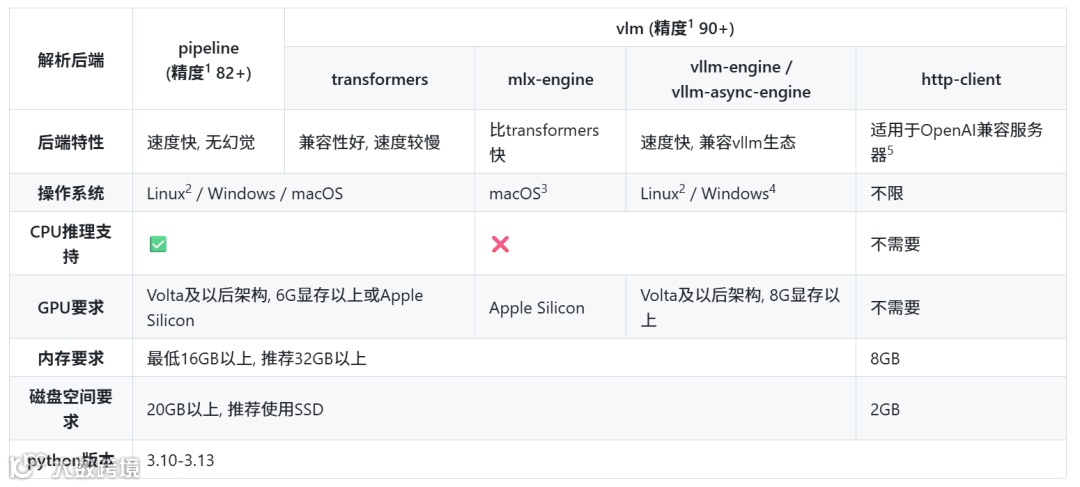
Task: Click the pipeline column header
Action: 208,61
